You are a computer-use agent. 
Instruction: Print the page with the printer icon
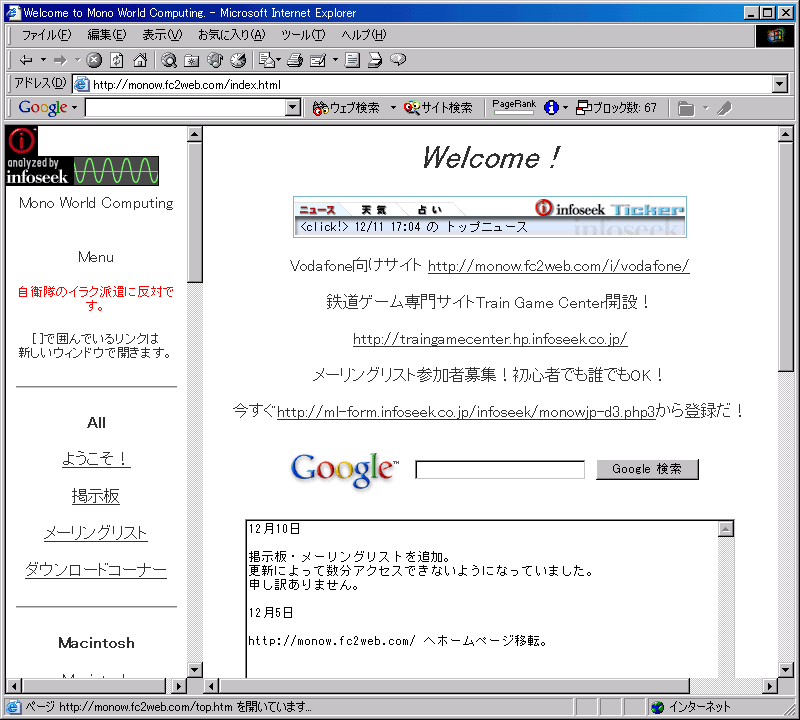295,60
